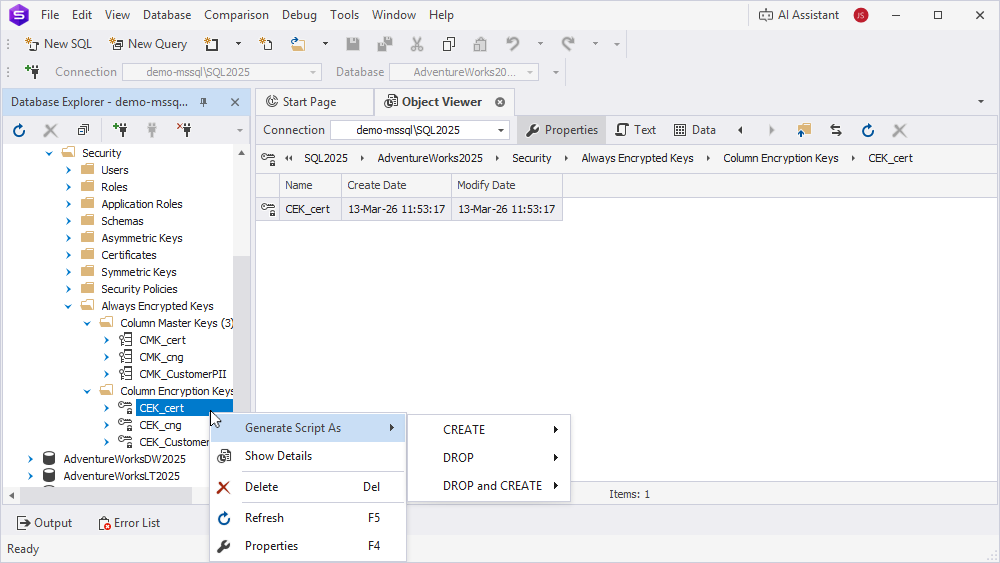Screen dimensions: 1000x563
Task: Click the Open file folder icon
Action: [x=298, y=44]
